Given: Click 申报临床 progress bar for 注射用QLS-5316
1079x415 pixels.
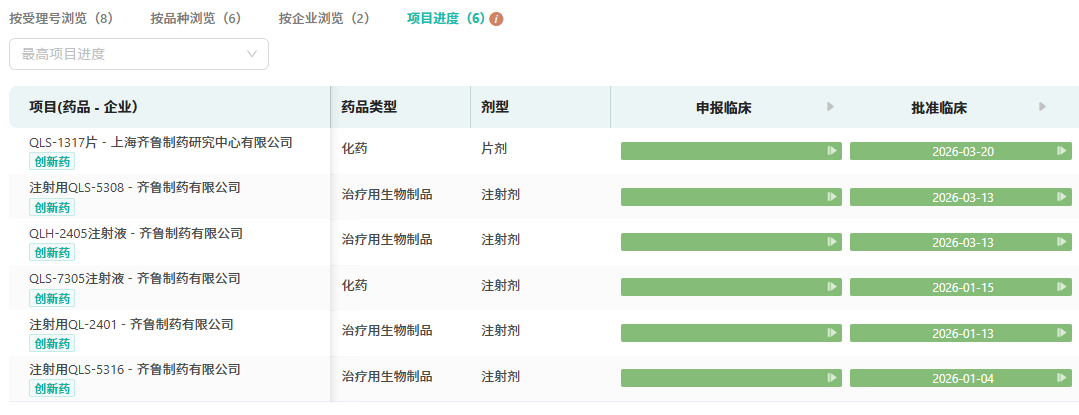Looking at the screenshot, I should click(731, 378).
